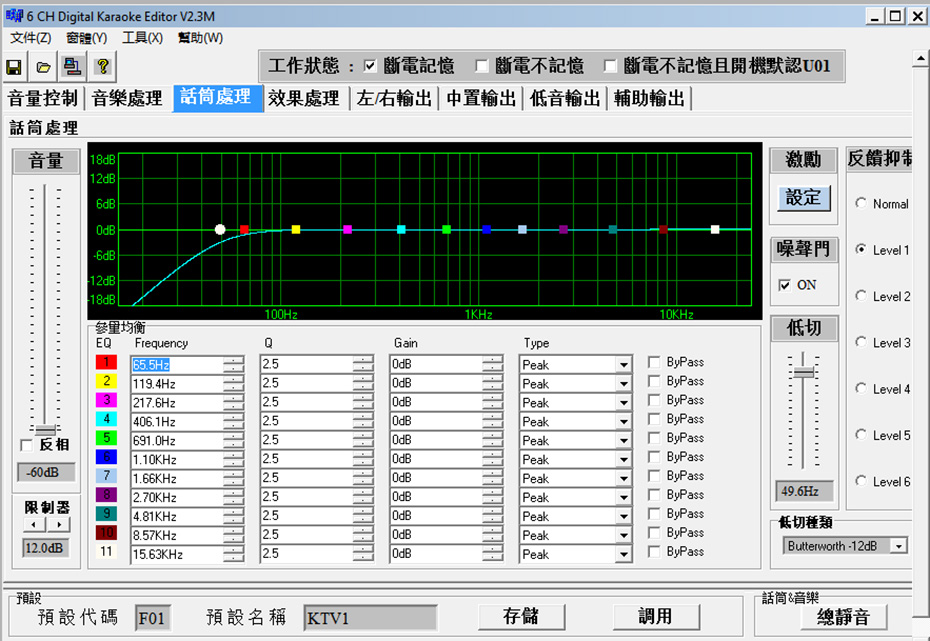The height and width of the screenshot is (641, 930).
Task: Open the Butterworth -12dB low-cut type dropdown
Action: 899,546
